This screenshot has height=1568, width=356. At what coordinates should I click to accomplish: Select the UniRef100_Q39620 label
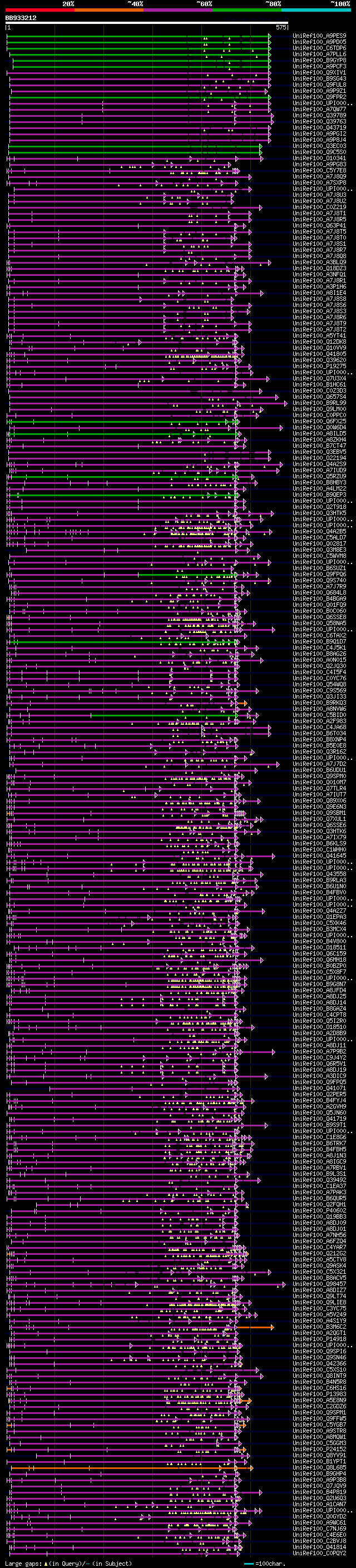point(319,360)
